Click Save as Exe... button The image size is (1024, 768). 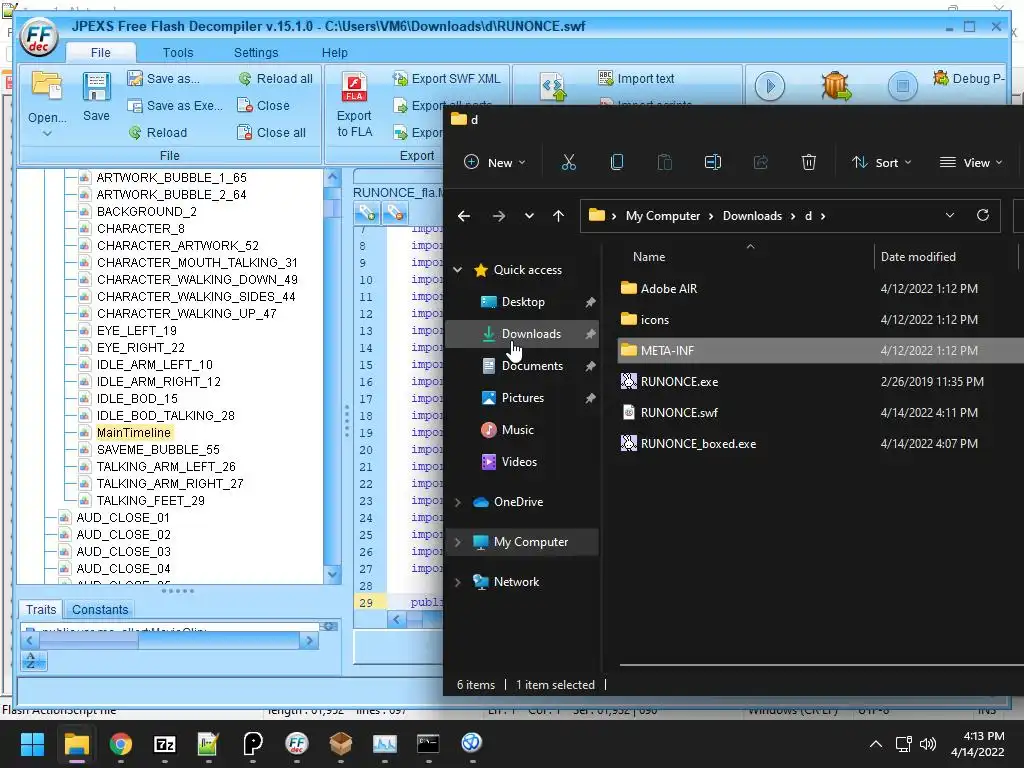(175, 106)
